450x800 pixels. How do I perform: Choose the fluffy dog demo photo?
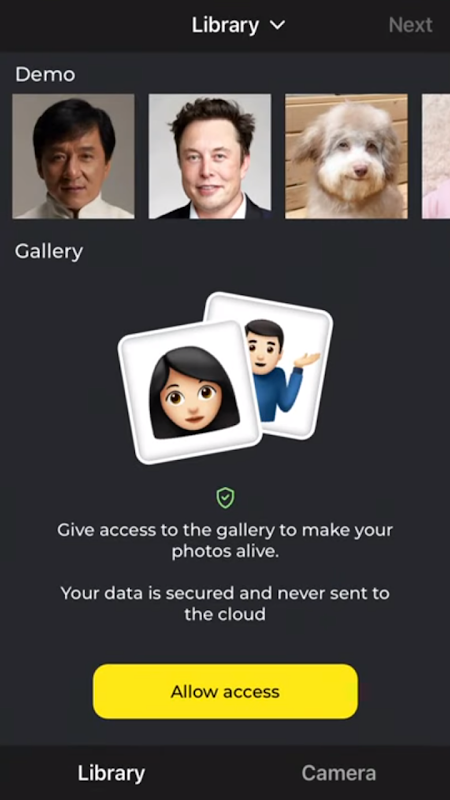pos(346,156)
